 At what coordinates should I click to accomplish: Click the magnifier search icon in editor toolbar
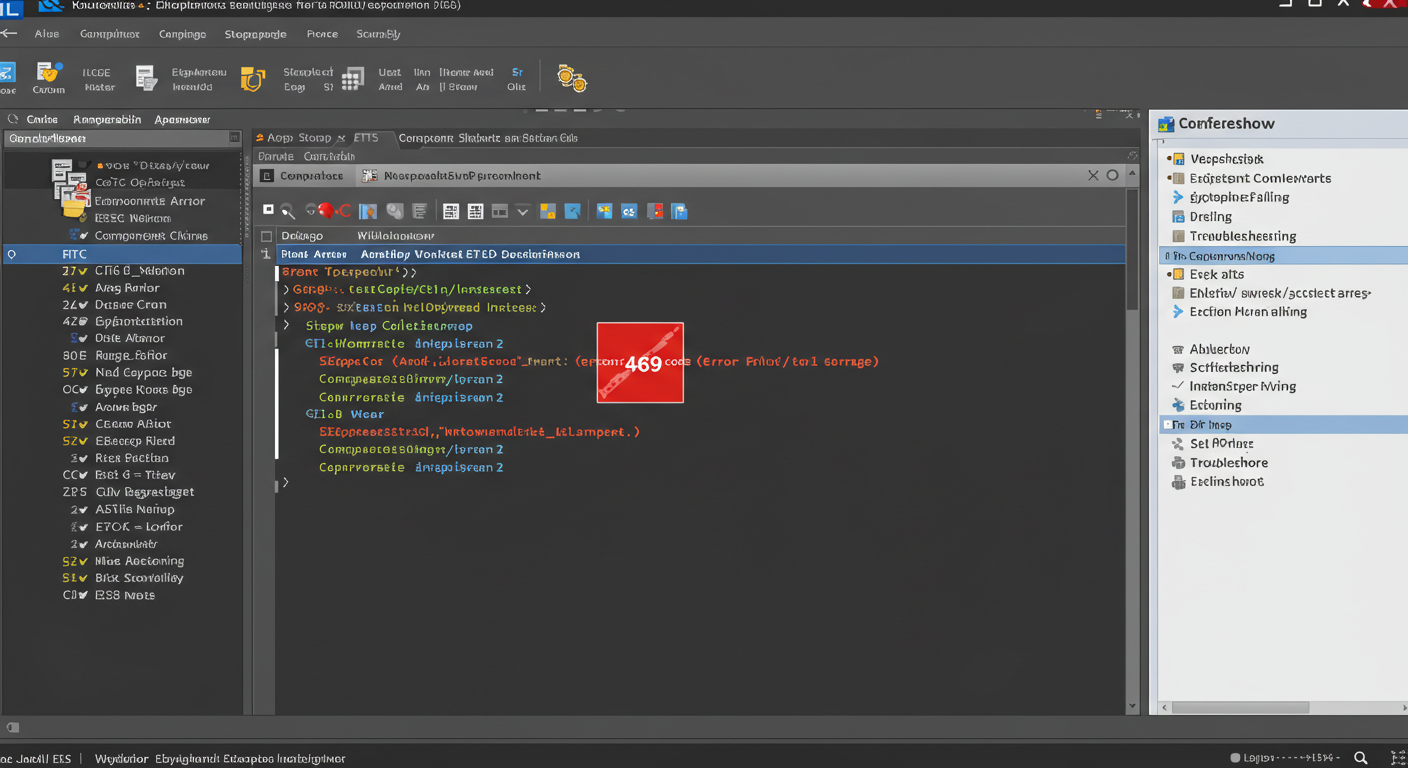point(288,211)
